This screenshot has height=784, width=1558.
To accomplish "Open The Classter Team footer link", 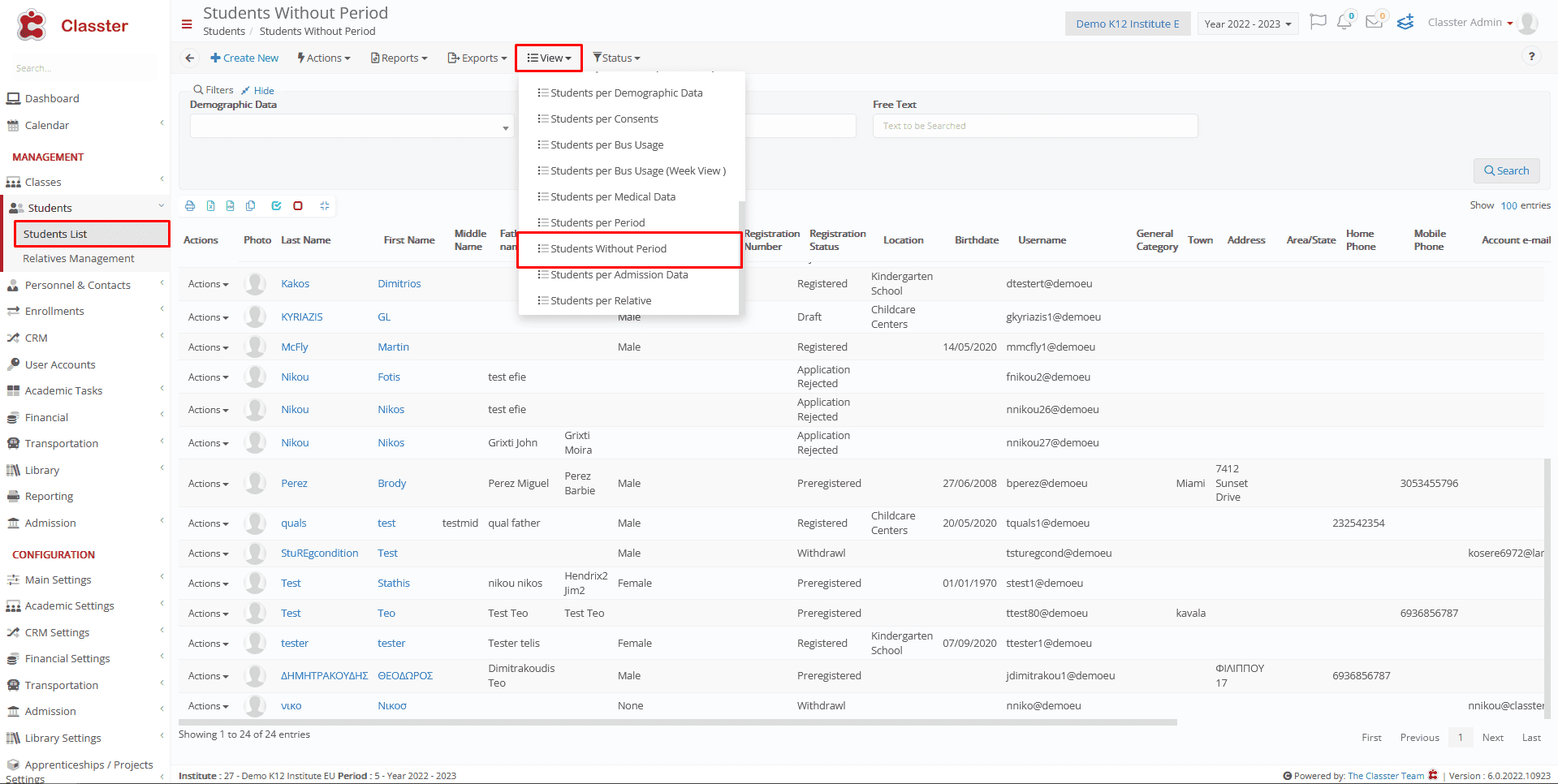I will pyautogui.click(x=1386, y=775).
